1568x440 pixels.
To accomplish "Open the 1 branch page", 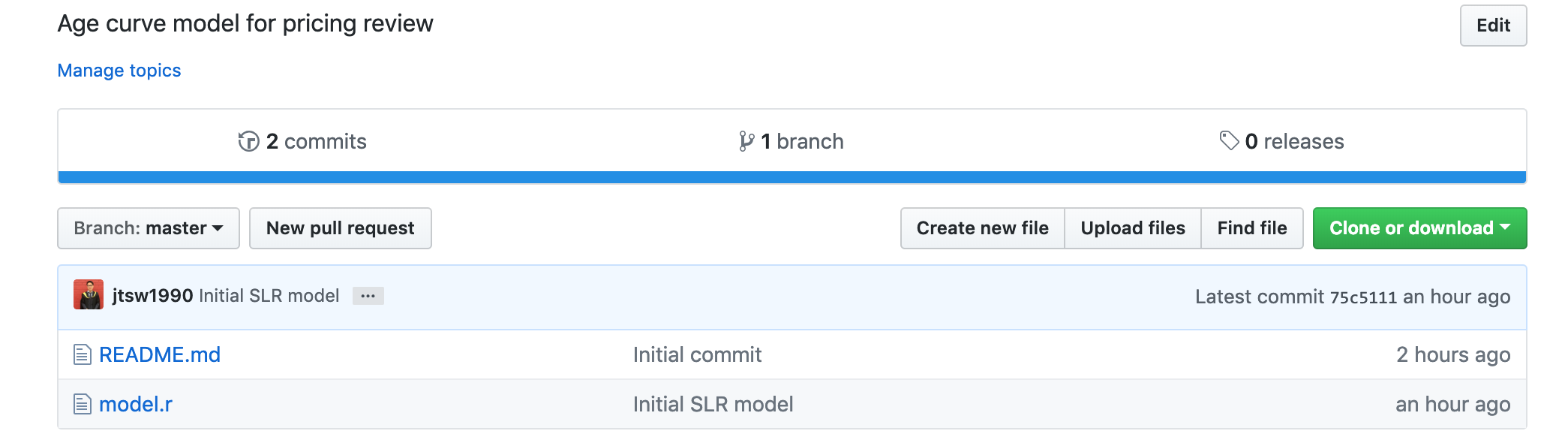I will (801, 141).
